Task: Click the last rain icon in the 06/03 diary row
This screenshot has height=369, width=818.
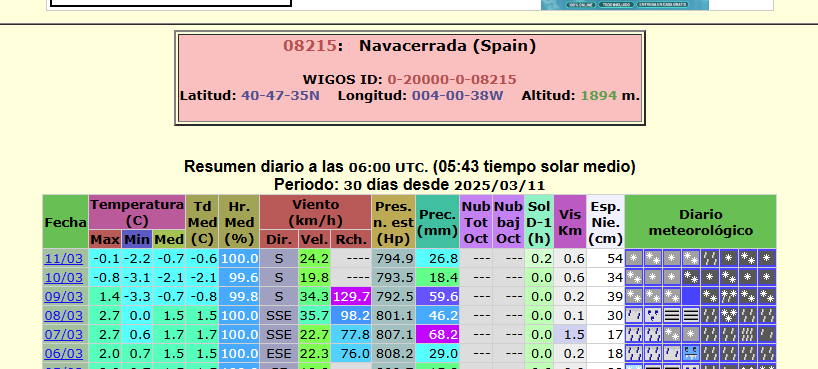Action: pyautogui.click(x=766, y=353)
